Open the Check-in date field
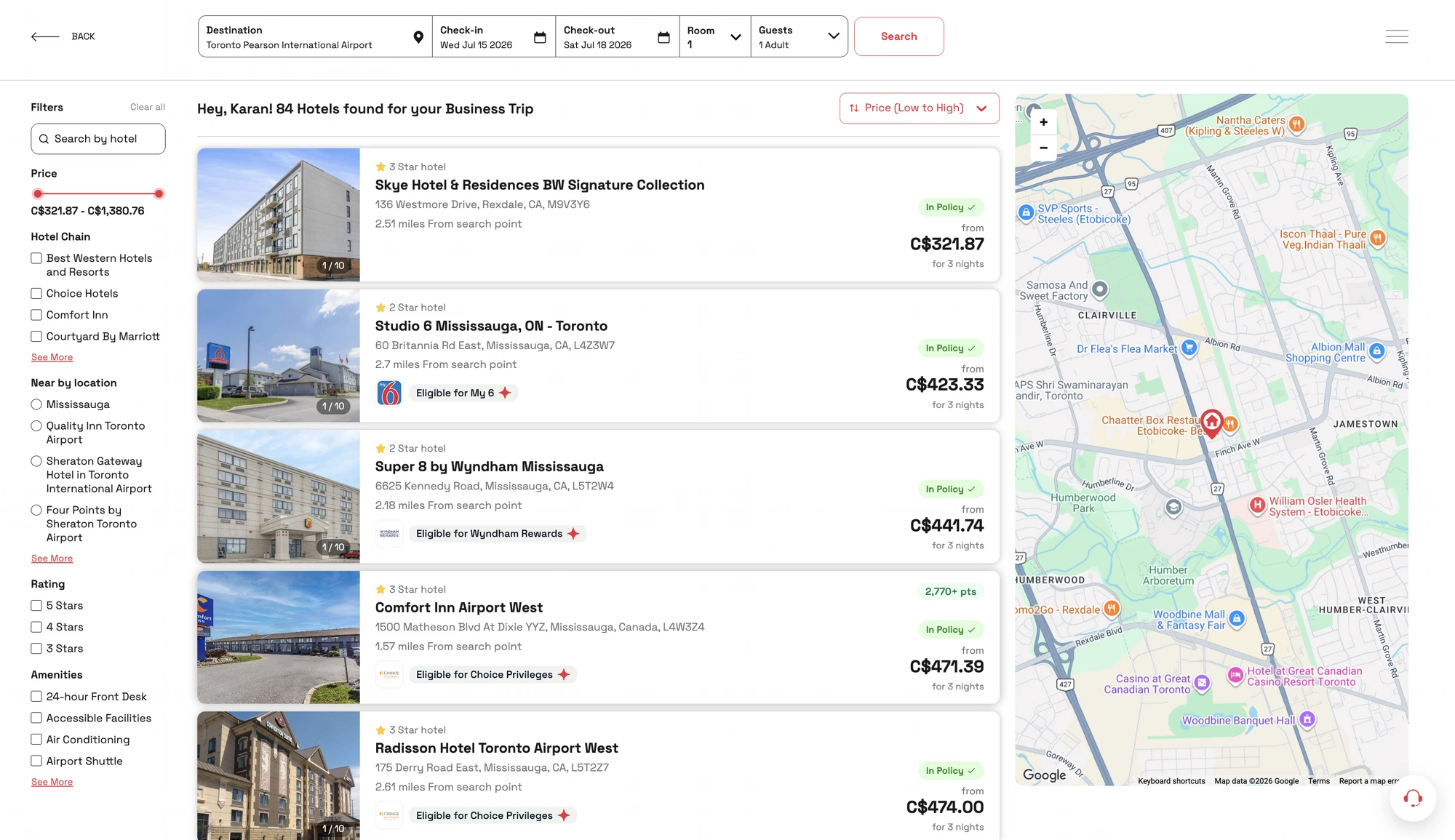 click(494, 36)
